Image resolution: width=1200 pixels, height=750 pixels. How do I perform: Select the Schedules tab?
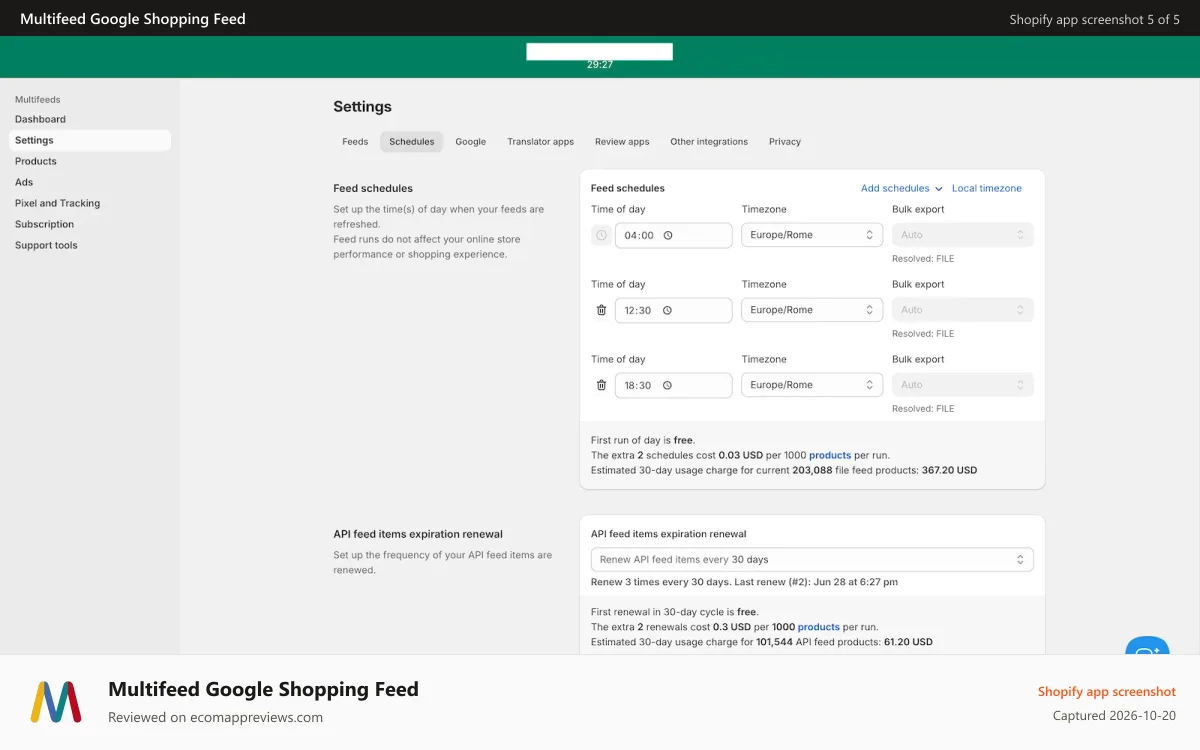pos(412,142)
